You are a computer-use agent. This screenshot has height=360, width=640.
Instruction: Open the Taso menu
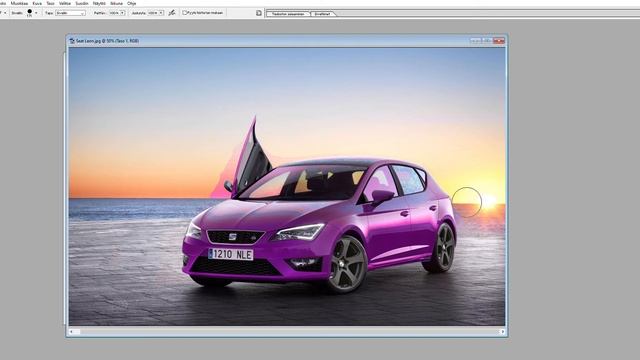[x=51, y=3]
